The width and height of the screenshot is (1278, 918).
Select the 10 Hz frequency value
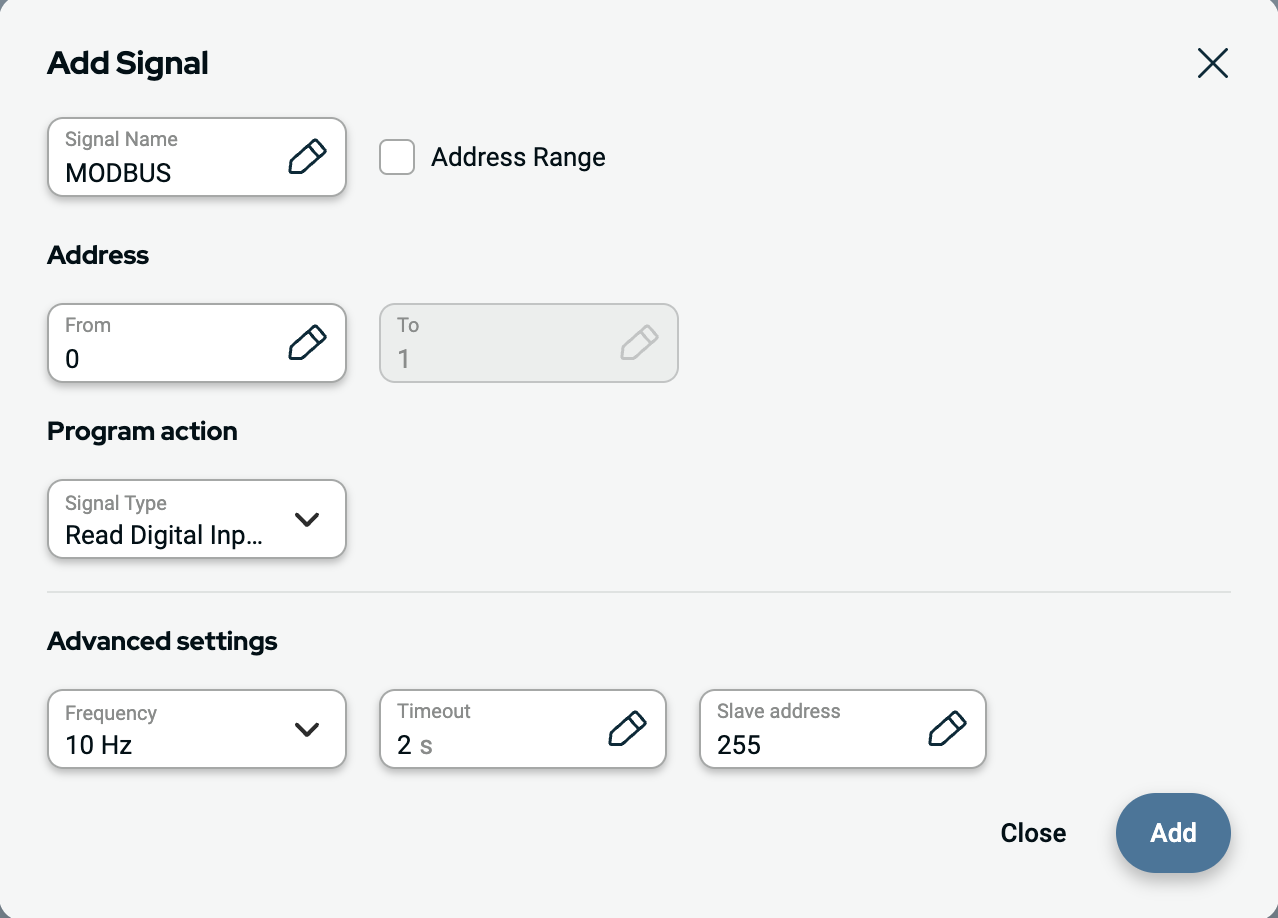(x=99, y=745)
